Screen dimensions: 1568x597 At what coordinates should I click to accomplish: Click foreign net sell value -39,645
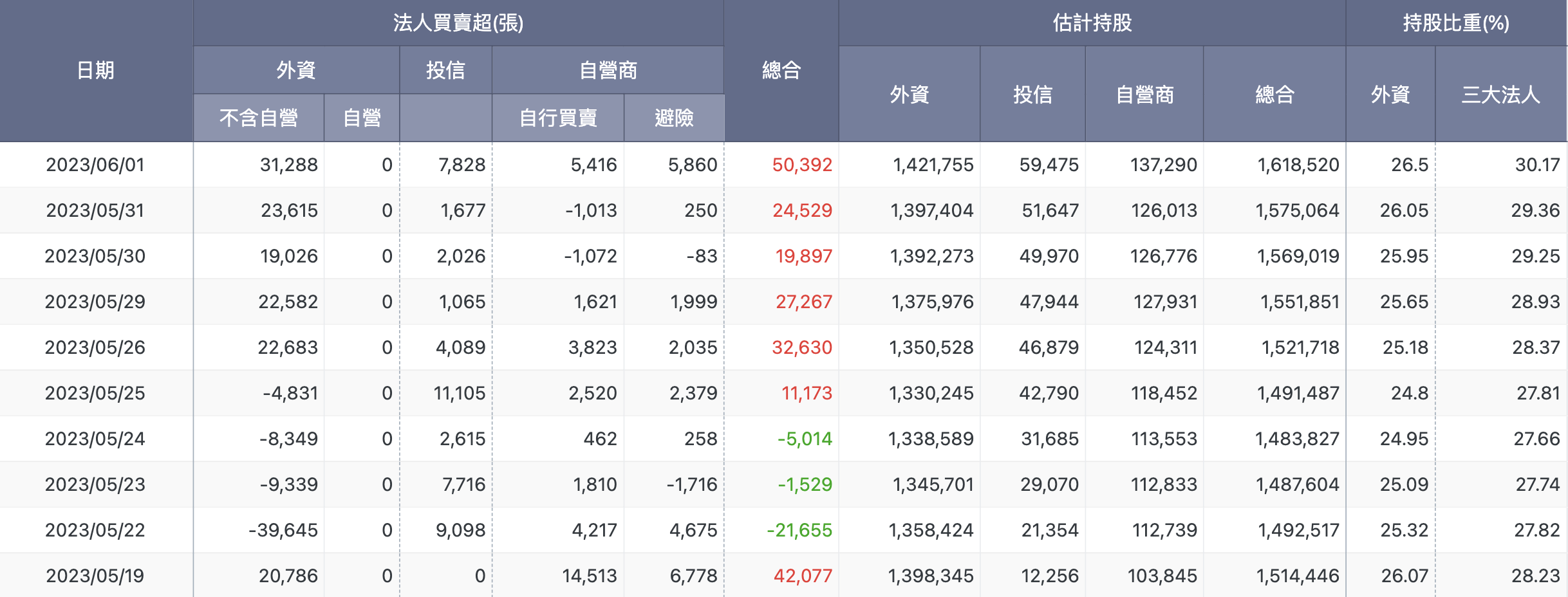283,530
